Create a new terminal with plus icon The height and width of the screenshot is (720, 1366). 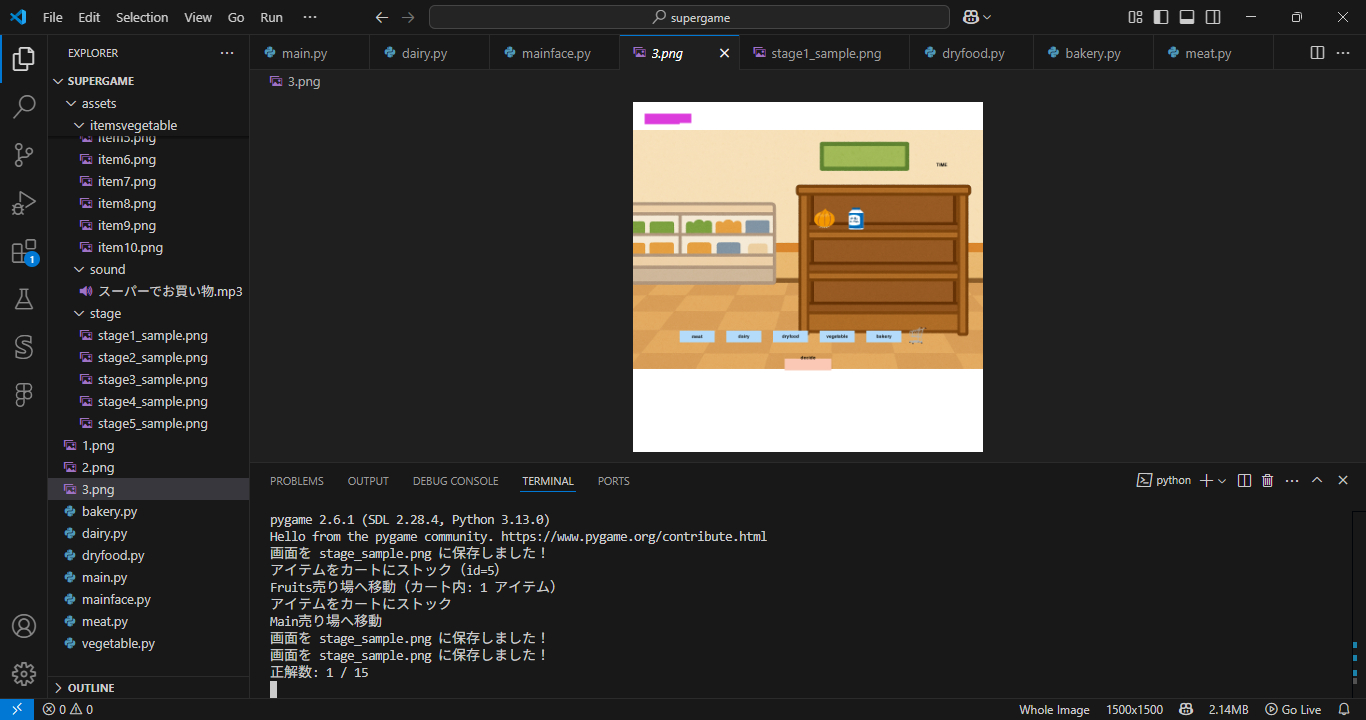point(1206,481)
